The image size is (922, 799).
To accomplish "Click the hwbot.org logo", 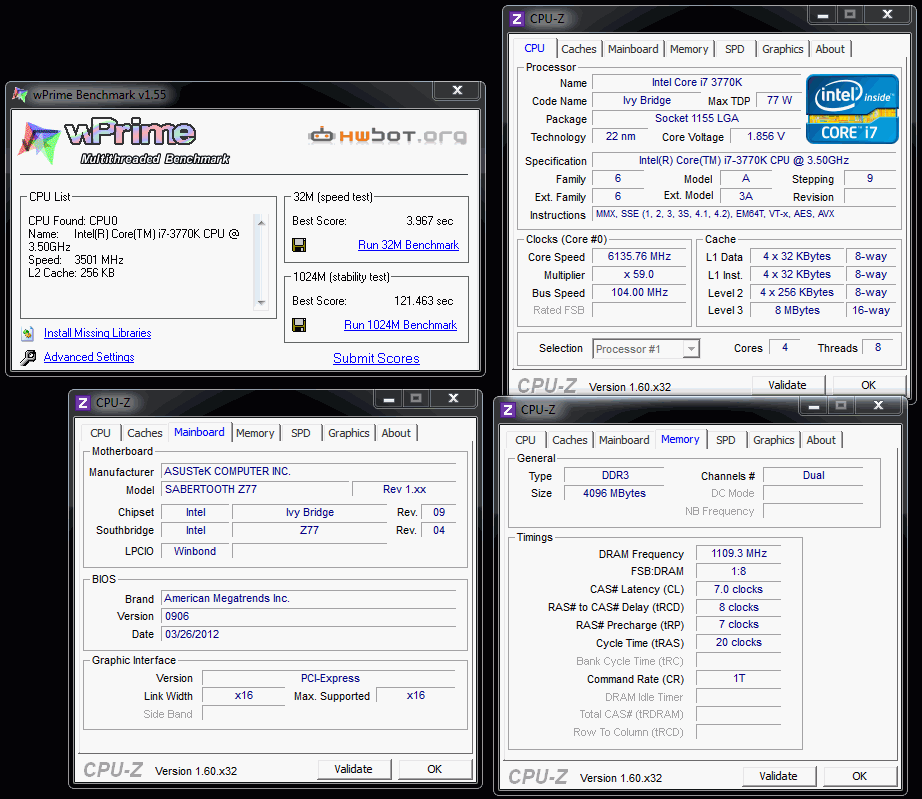I will [388, 136].
